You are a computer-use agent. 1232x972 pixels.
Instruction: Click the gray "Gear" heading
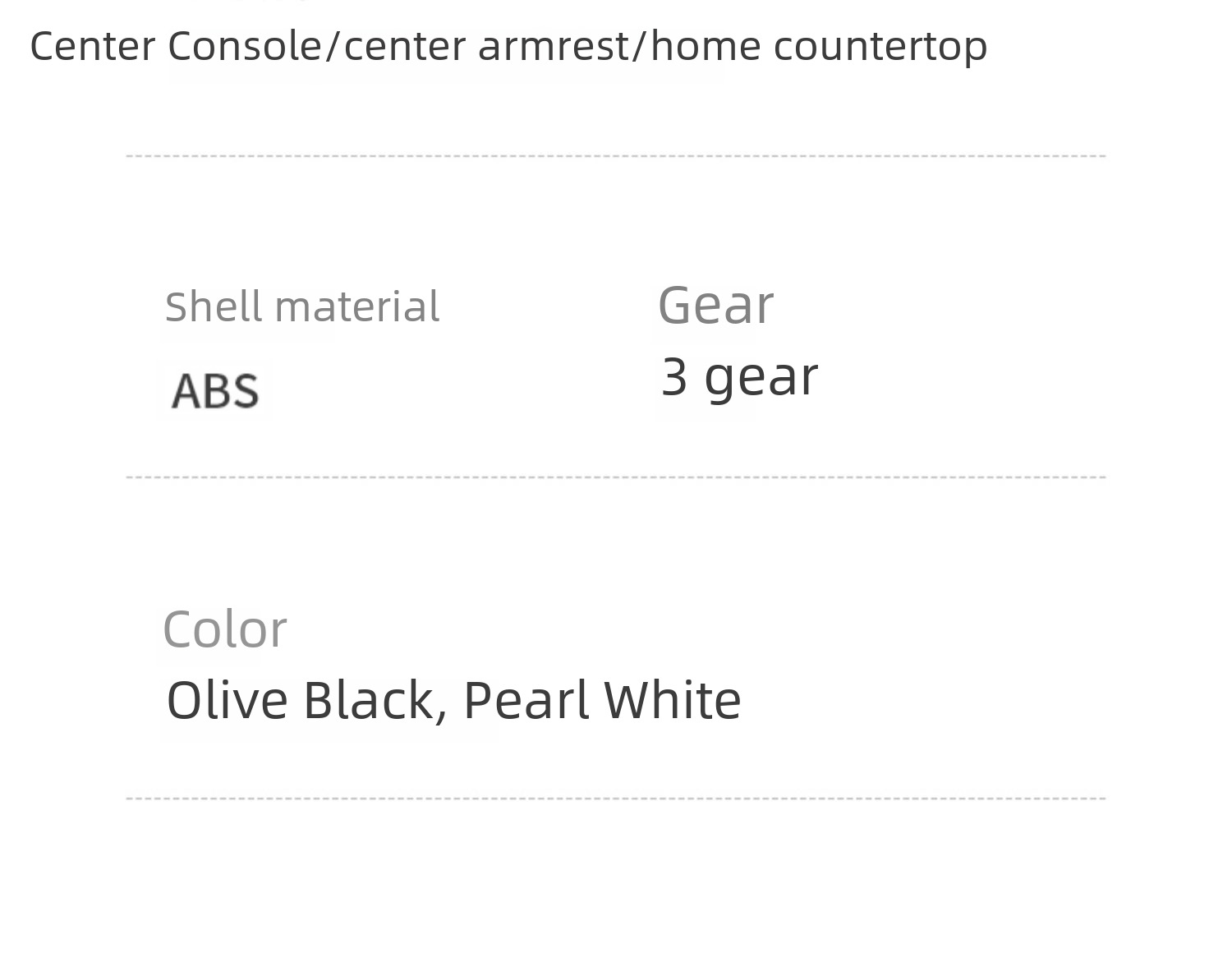point(715,305)
